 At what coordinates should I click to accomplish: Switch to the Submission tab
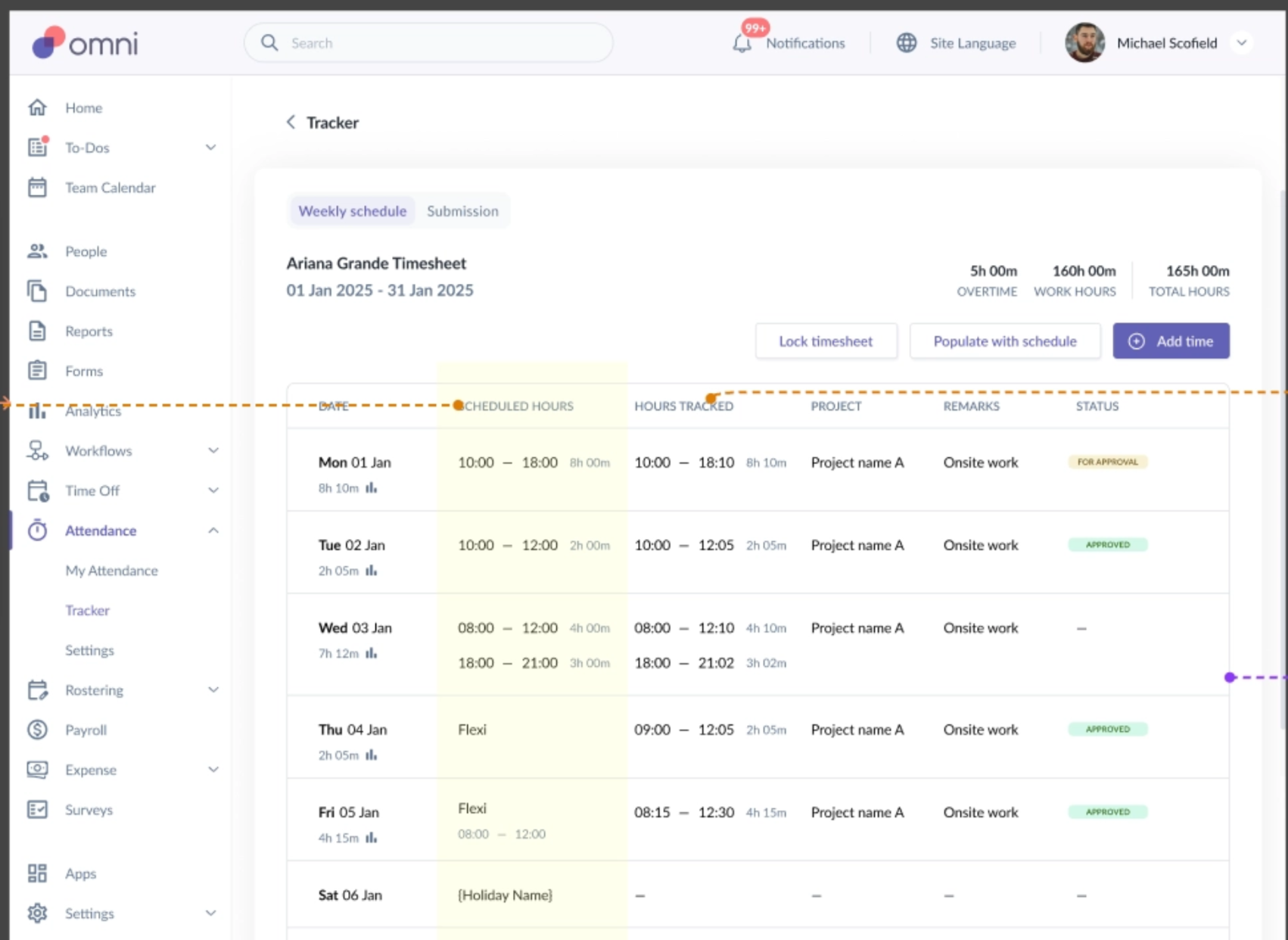tap(462, 211)
